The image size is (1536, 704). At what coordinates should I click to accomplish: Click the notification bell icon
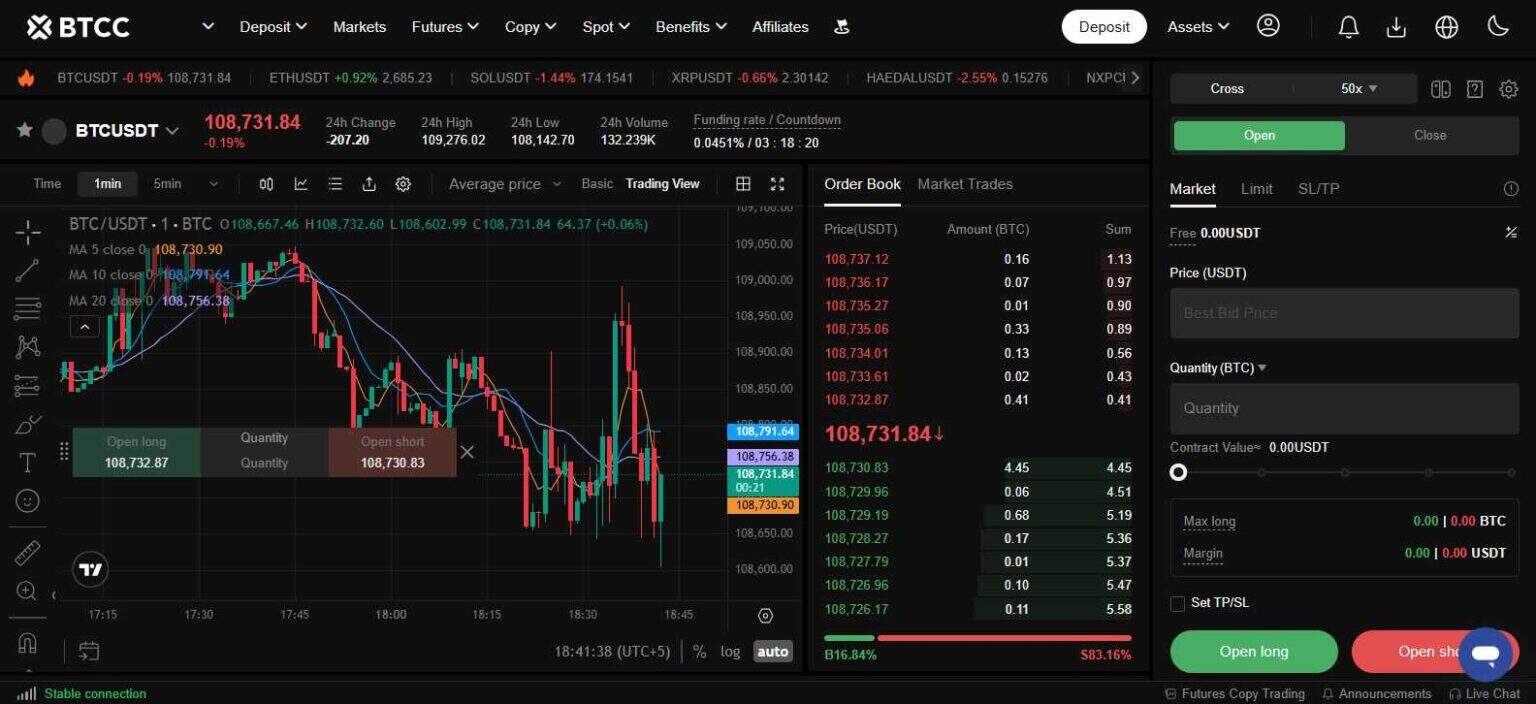coord(1348,27)
